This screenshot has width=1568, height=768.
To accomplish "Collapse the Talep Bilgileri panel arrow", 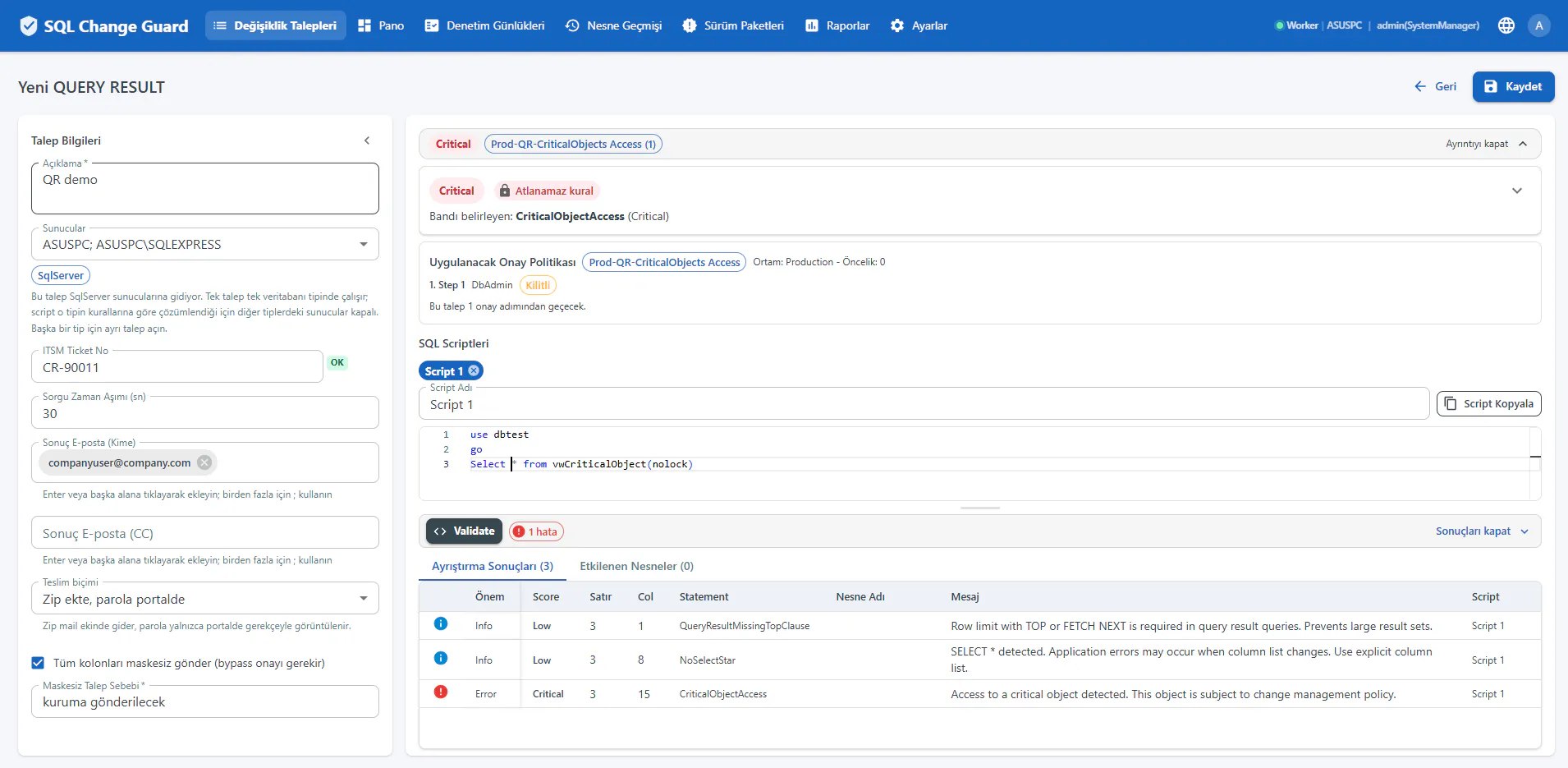I will (367, 140).
